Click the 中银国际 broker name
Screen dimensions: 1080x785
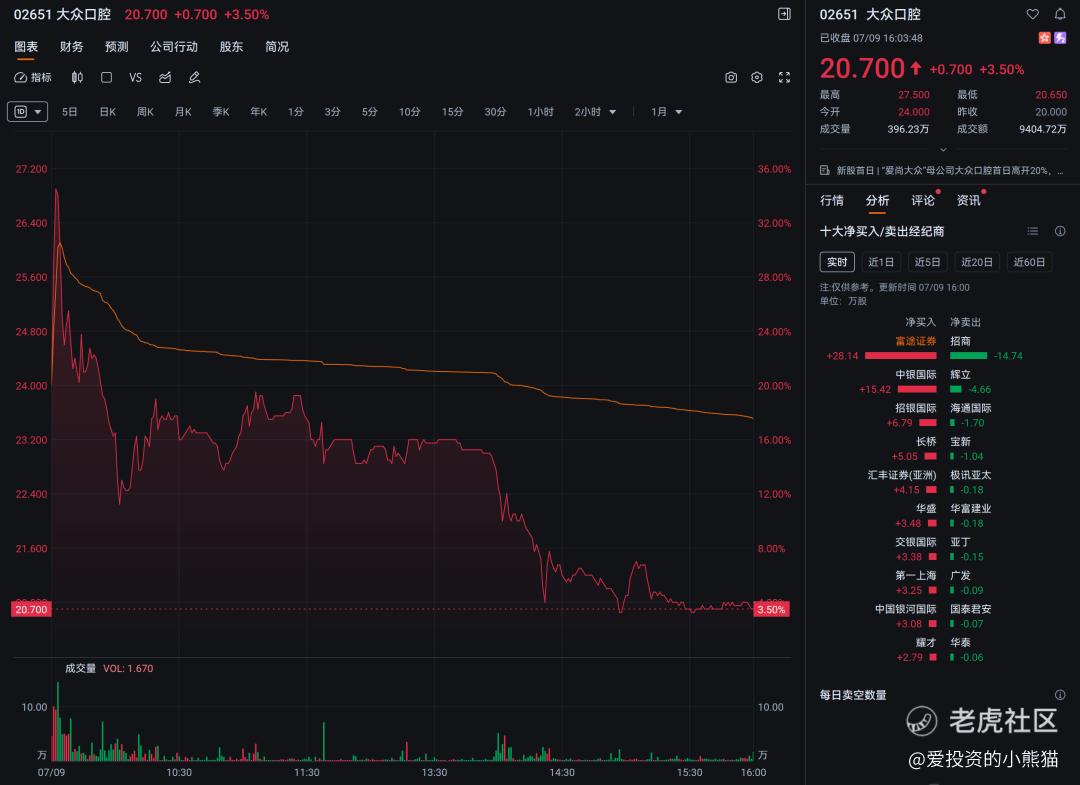(x=915, y=375)
